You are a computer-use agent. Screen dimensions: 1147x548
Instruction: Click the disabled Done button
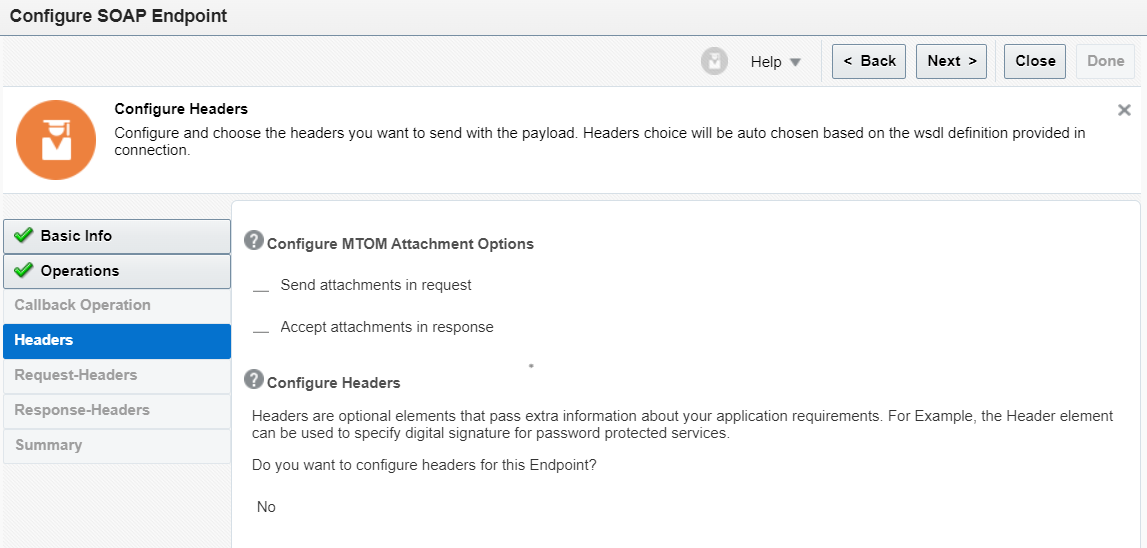tap(1105, 61)
